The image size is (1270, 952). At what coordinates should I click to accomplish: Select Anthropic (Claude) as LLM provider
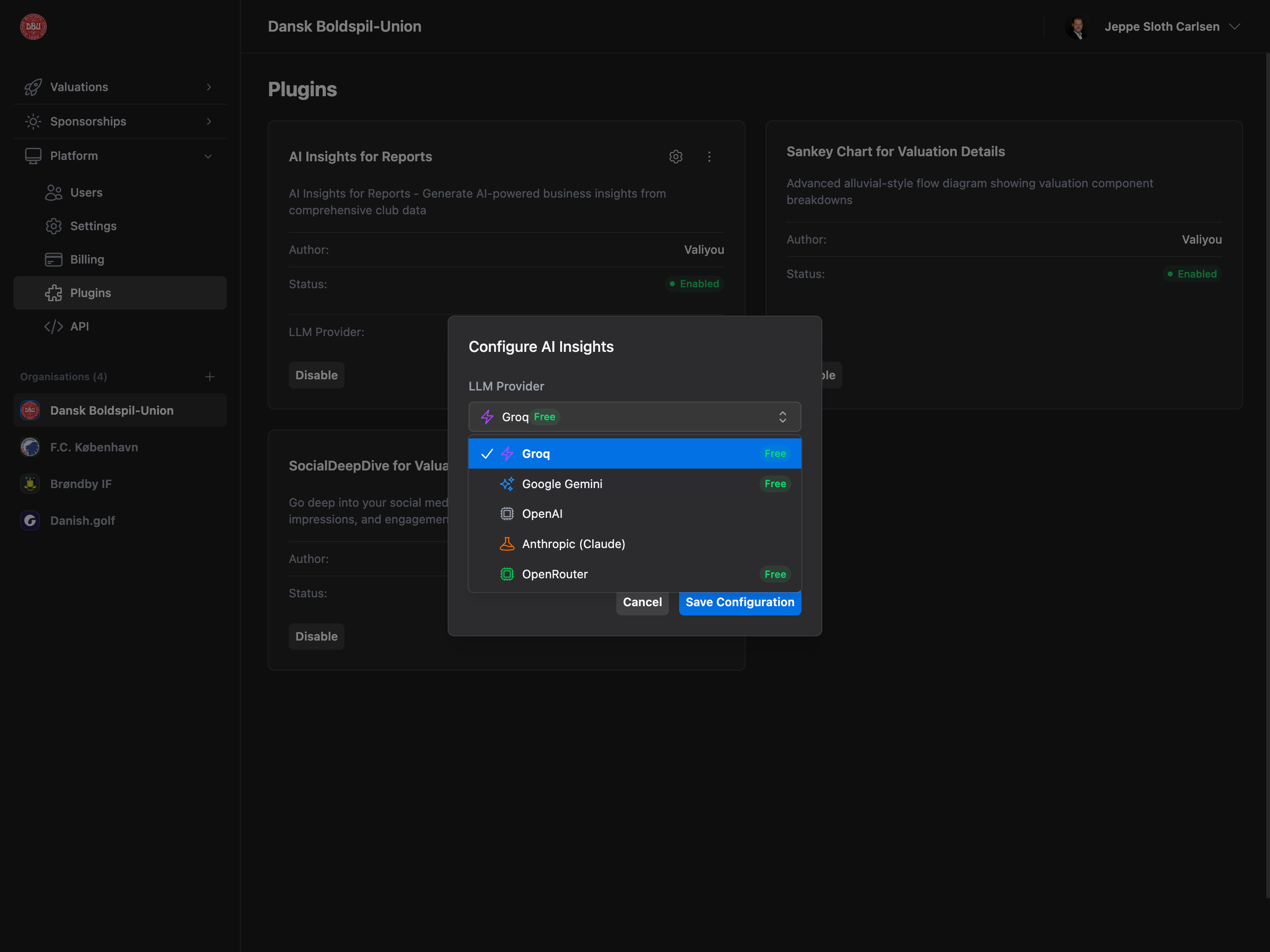(573, 544)
